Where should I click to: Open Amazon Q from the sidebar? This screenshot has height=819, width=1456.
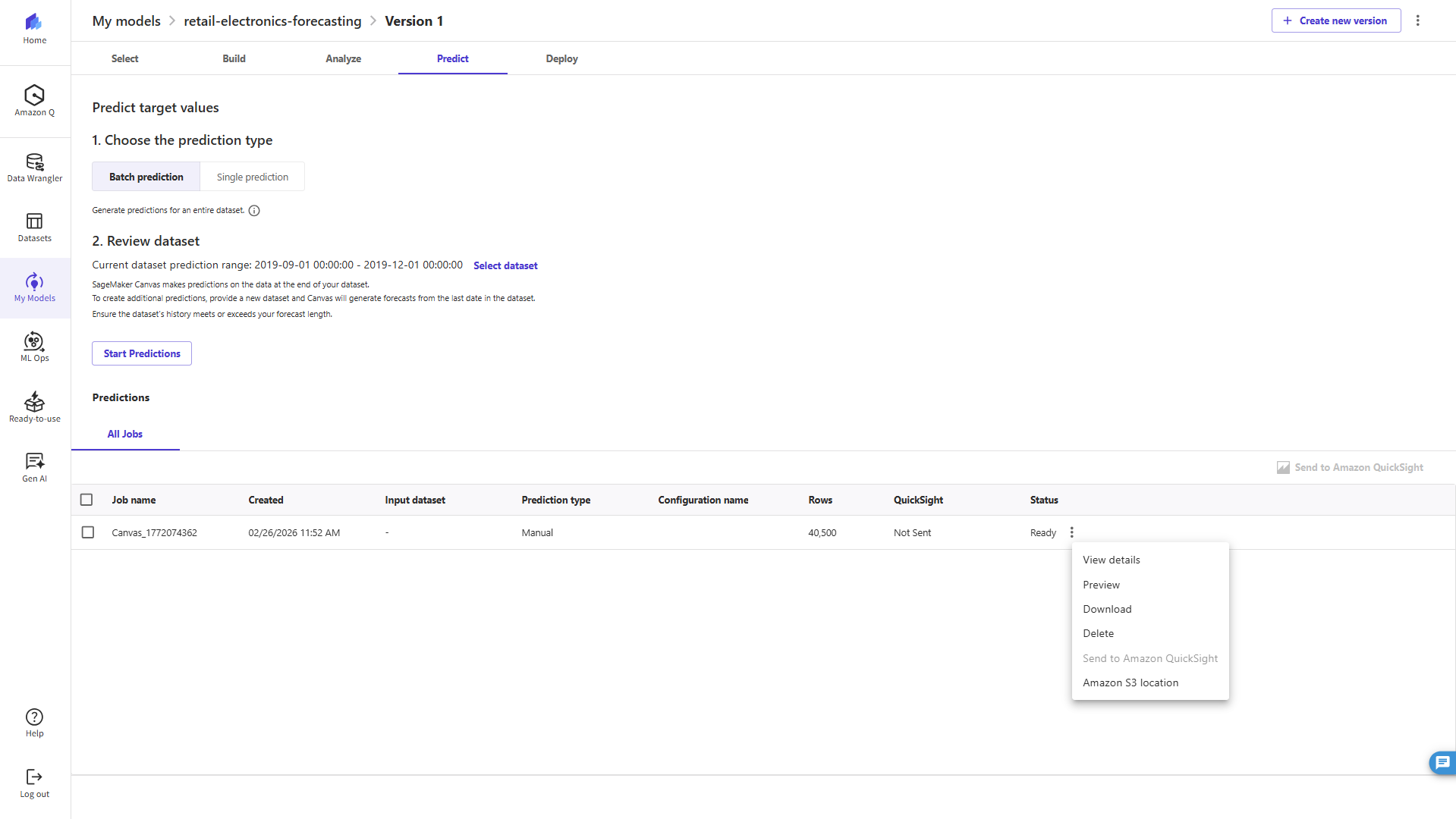pyautogui.click(x=34, y=101)
